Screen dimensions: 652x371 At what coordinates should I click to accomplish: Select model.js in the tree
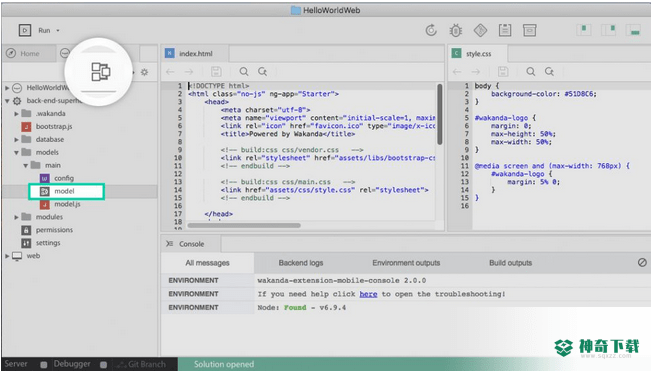pyautogui.click(x=67, y=204)
